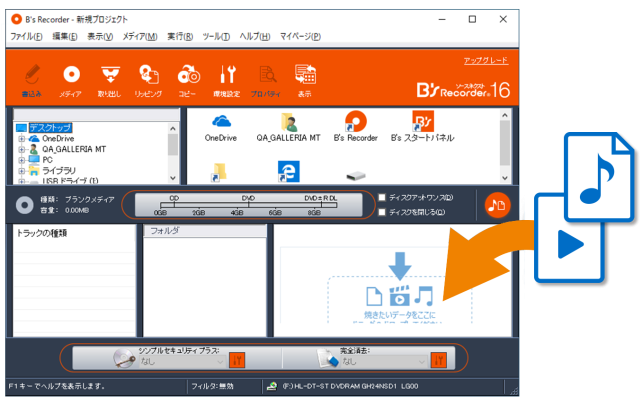Expand the PC tree node
The width and height of the screenshot is (642, 405).
pos(21,160)
